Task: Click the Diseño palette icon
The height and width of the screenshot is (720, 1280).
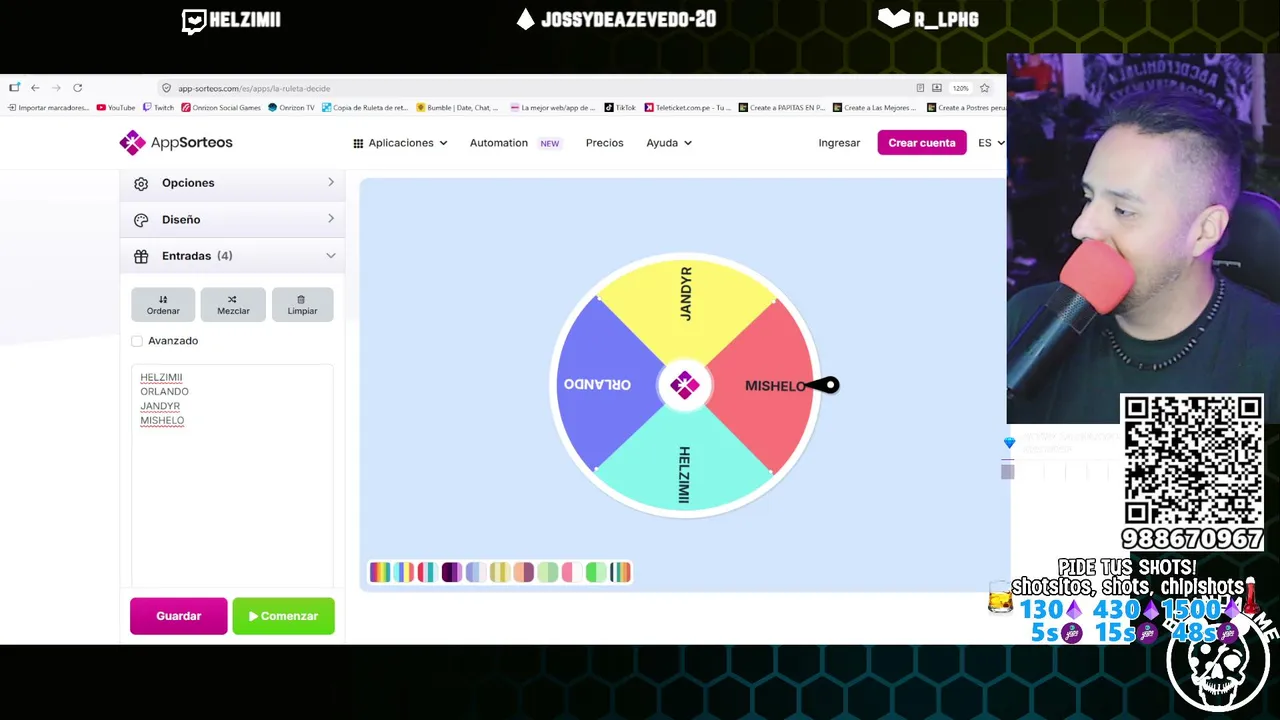Action: (x=141, y=220)
